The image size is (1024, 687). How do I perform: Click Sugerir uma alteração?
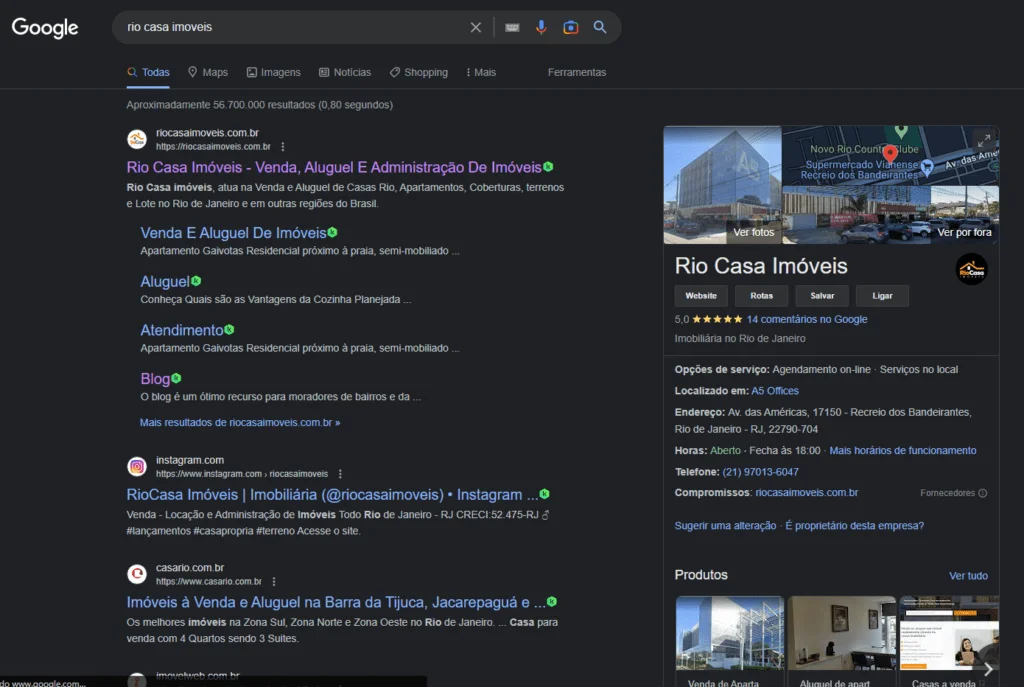(725, 526)
